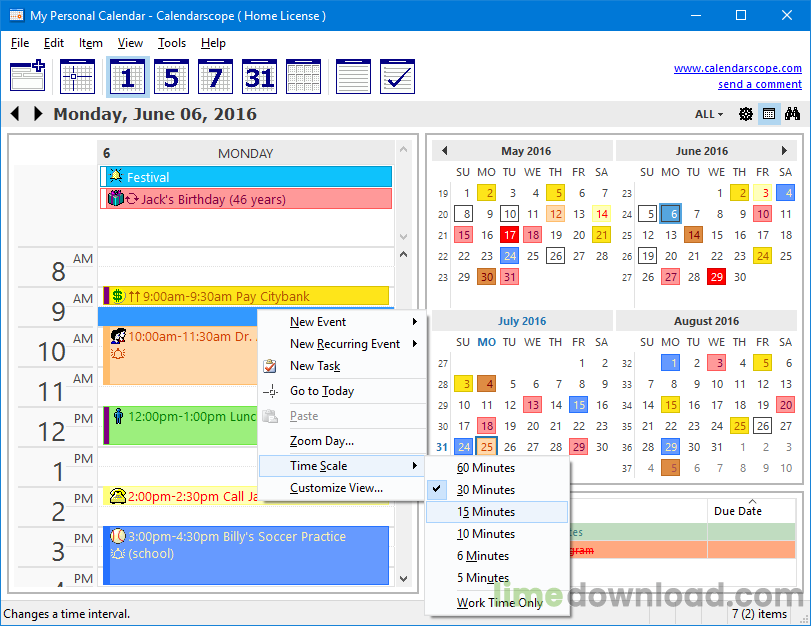Go to the previous day arrow
Image resolution: width=811 pixels, height=626 pixels.
[x=15, y=114]
